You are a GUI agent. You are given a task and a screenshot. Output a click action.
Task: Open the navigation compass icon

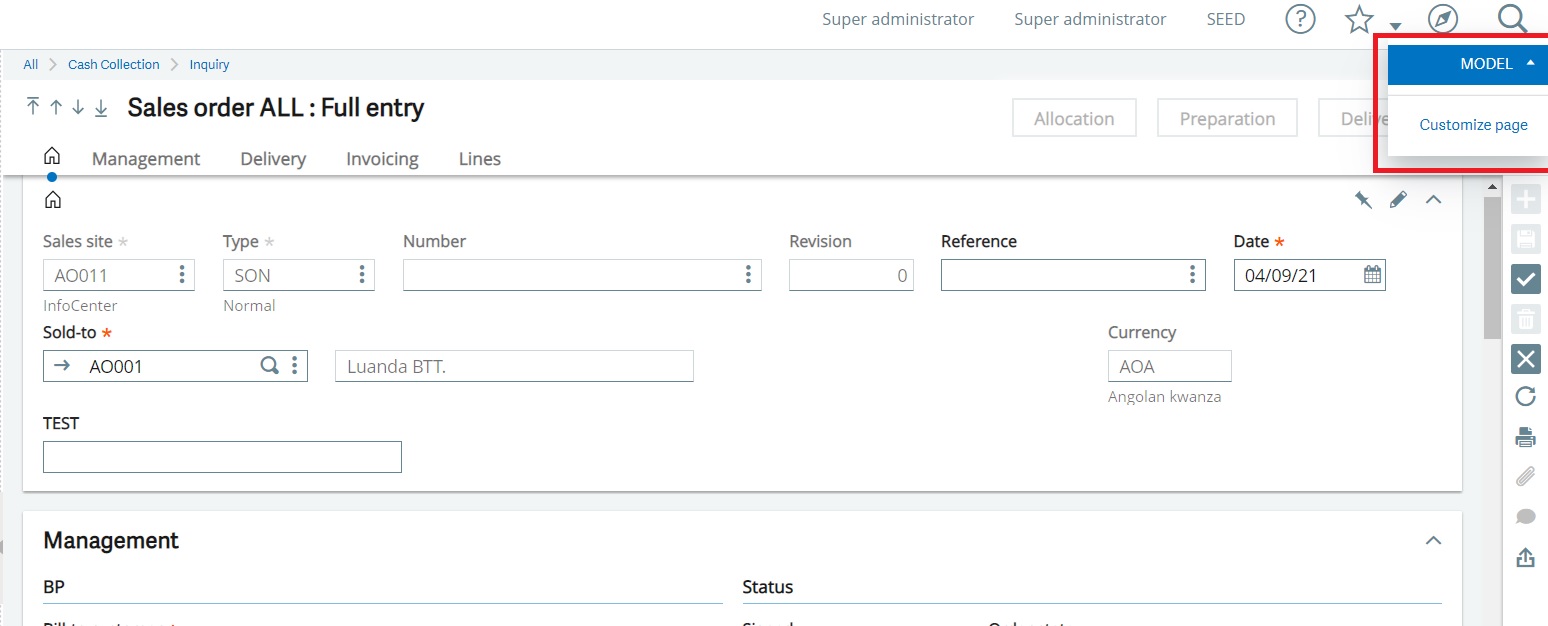(x=1441, y=19)
